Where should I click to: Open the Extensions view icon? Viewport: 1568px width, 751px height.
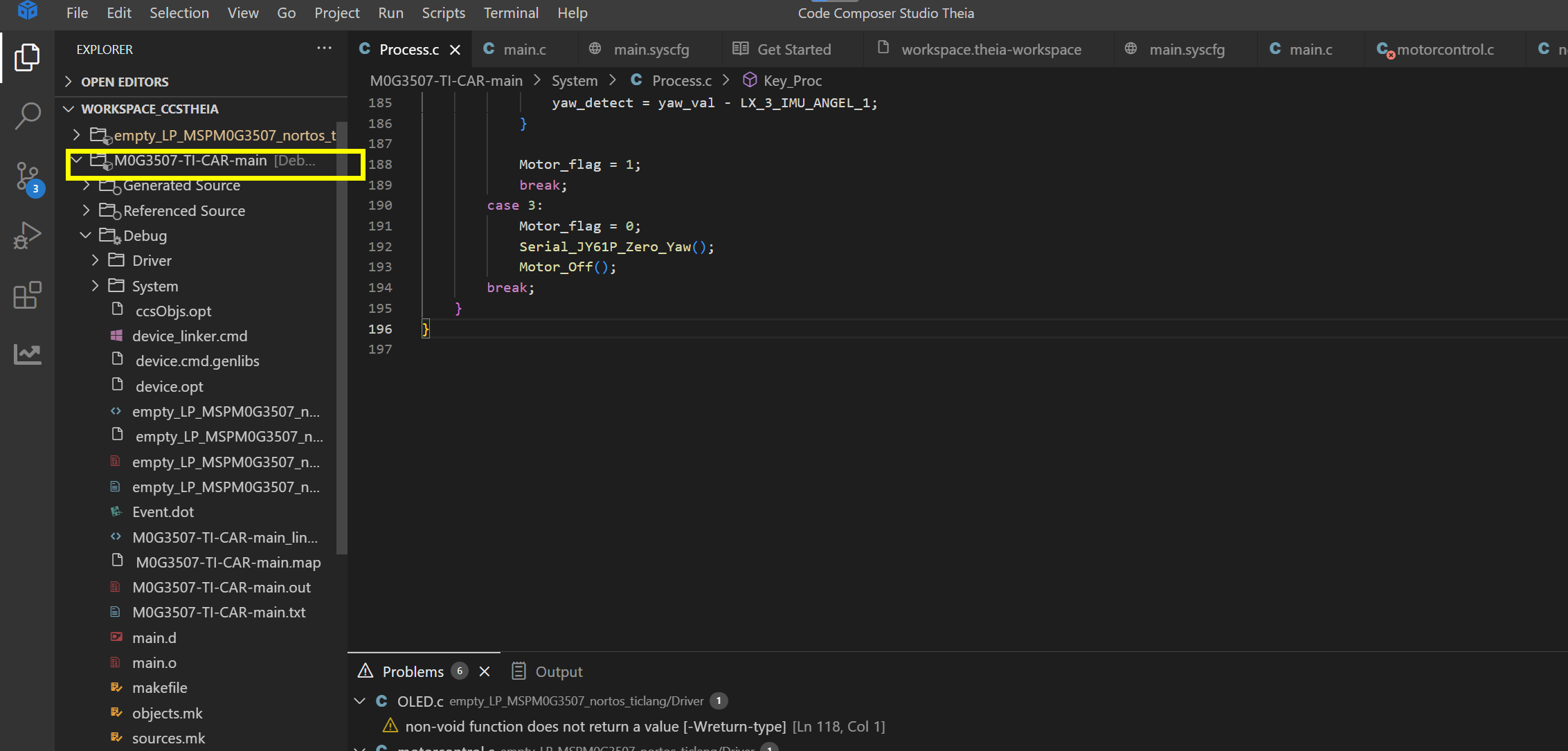tap(27, 295)
